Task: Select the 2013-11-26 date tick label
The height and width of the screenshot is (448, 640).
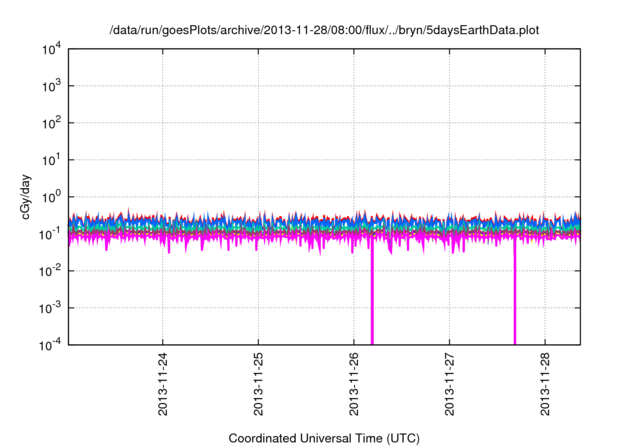Action: point(354,385)
